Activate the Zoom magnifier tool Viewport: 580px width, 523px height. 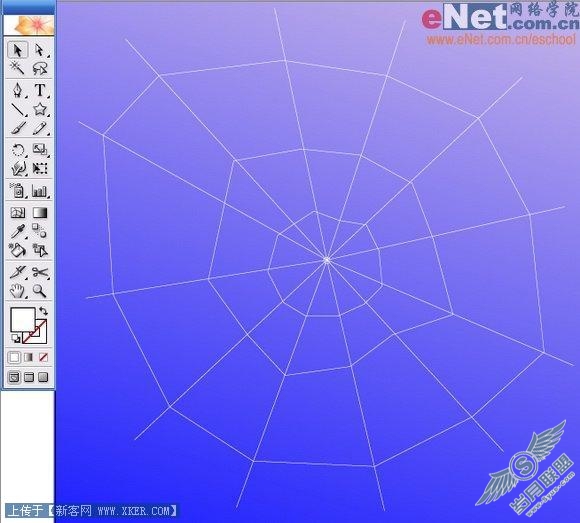(x=40, y=291)
